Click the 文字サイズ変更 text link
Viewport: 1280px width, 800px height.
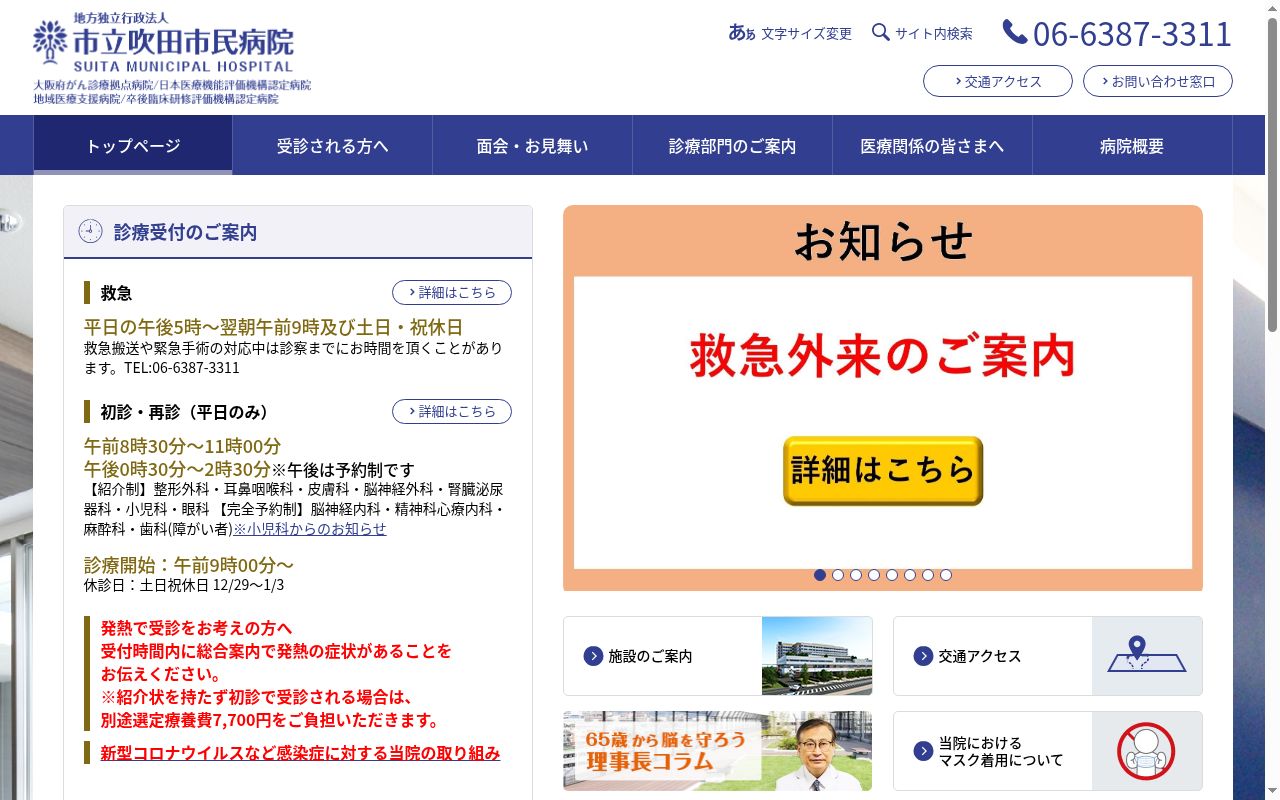pos(806,33)
